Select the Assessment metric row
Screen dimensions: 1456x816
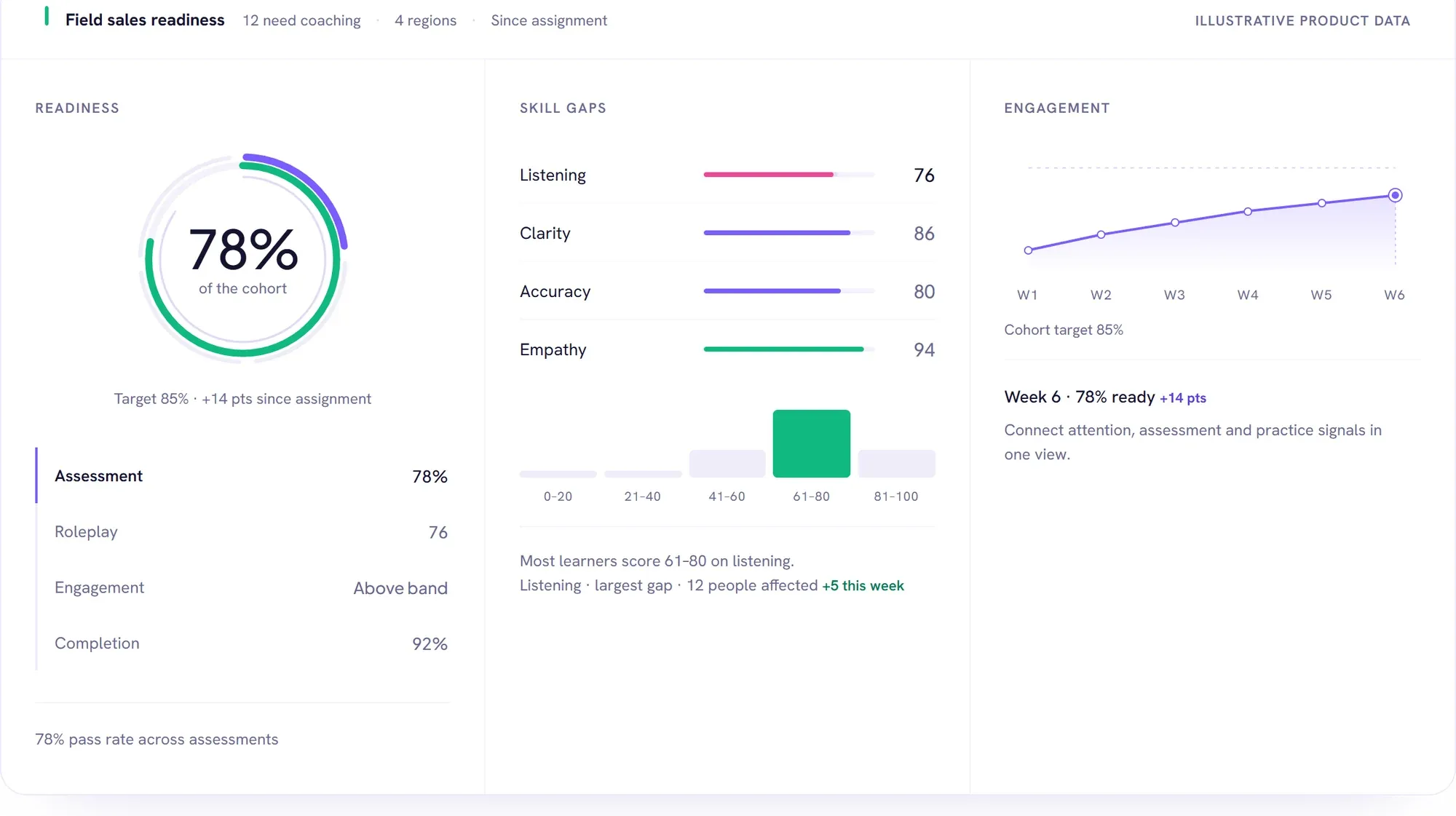tap(242, 476)
